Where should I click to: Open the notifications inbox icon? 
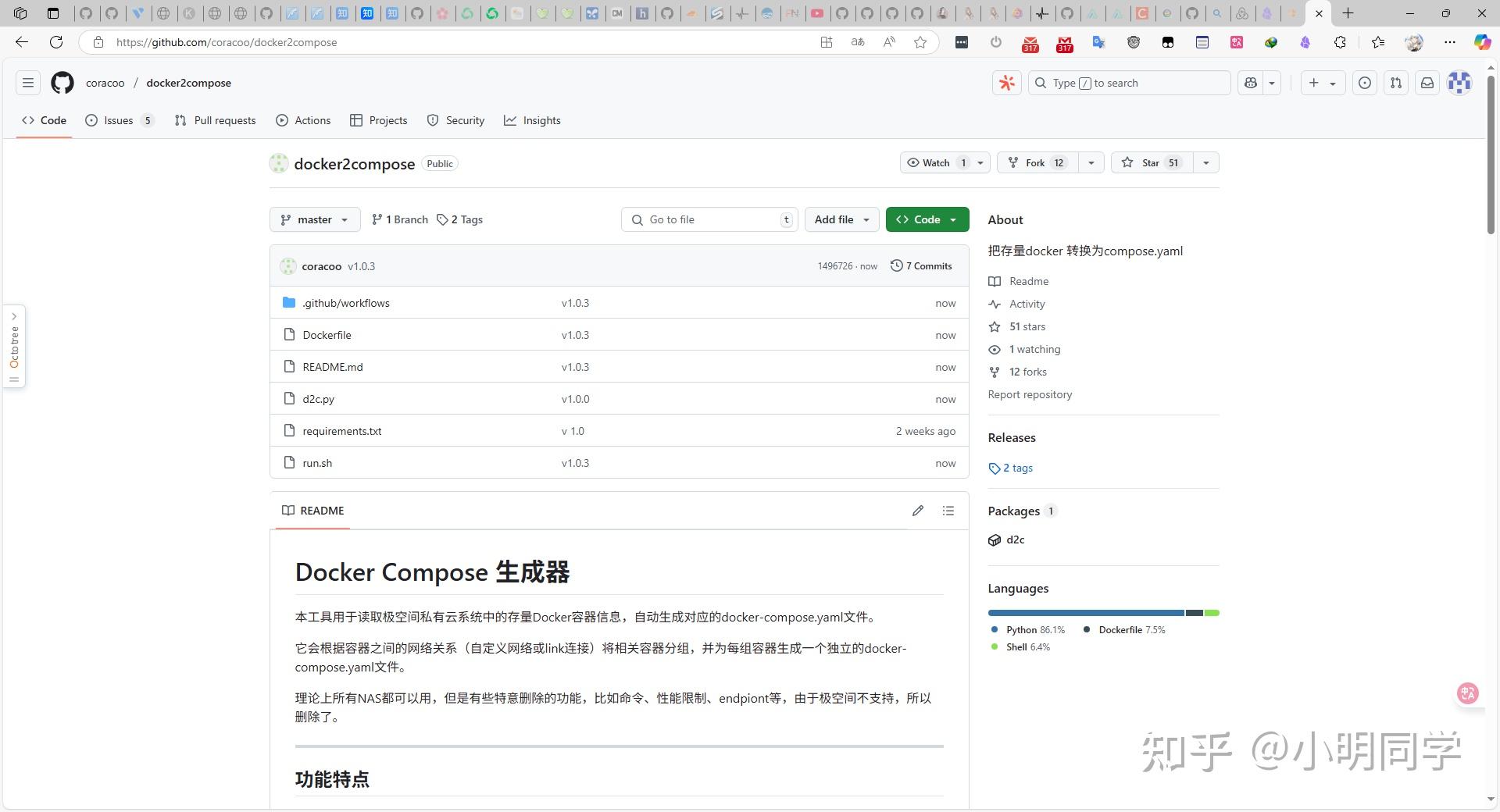1427,83
